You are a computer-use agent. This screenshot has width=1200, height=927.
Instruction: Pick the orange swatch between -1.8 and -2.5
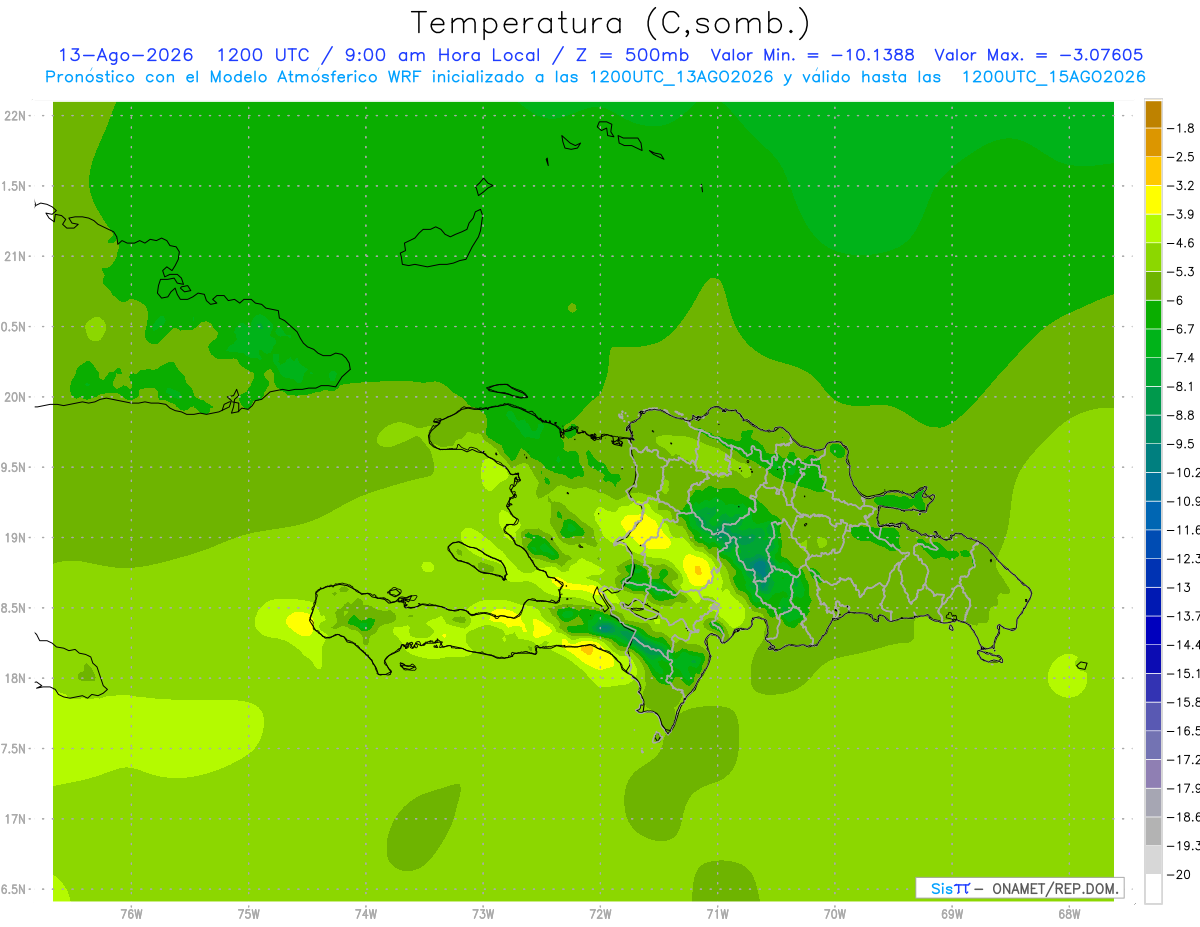1153,142
